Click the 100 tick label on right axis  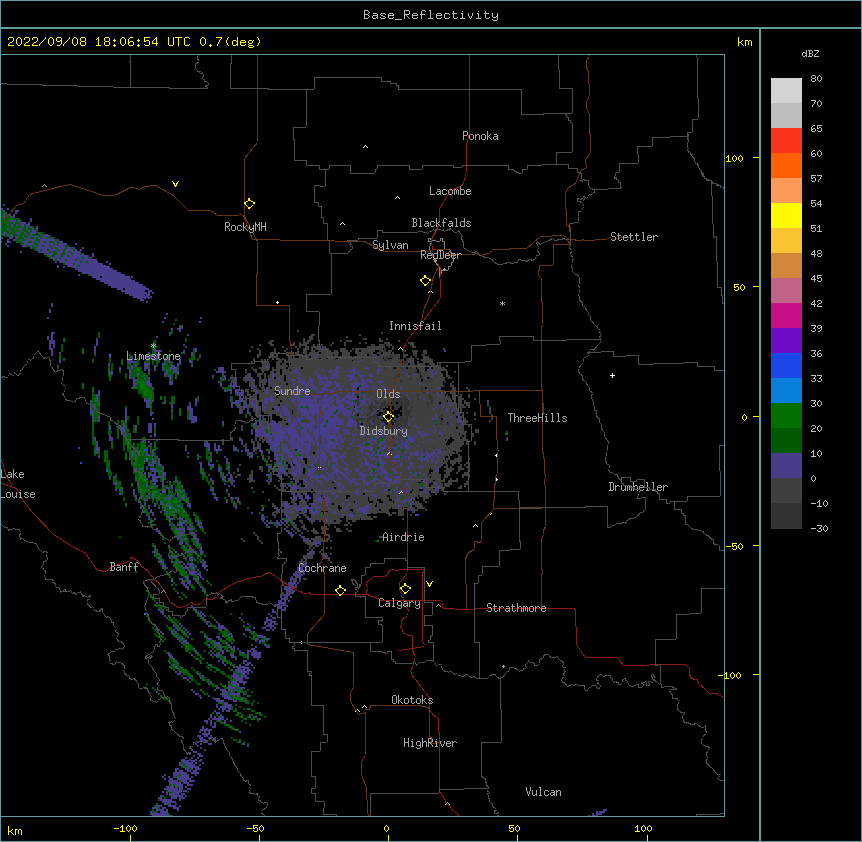click(x=734, y=158)
